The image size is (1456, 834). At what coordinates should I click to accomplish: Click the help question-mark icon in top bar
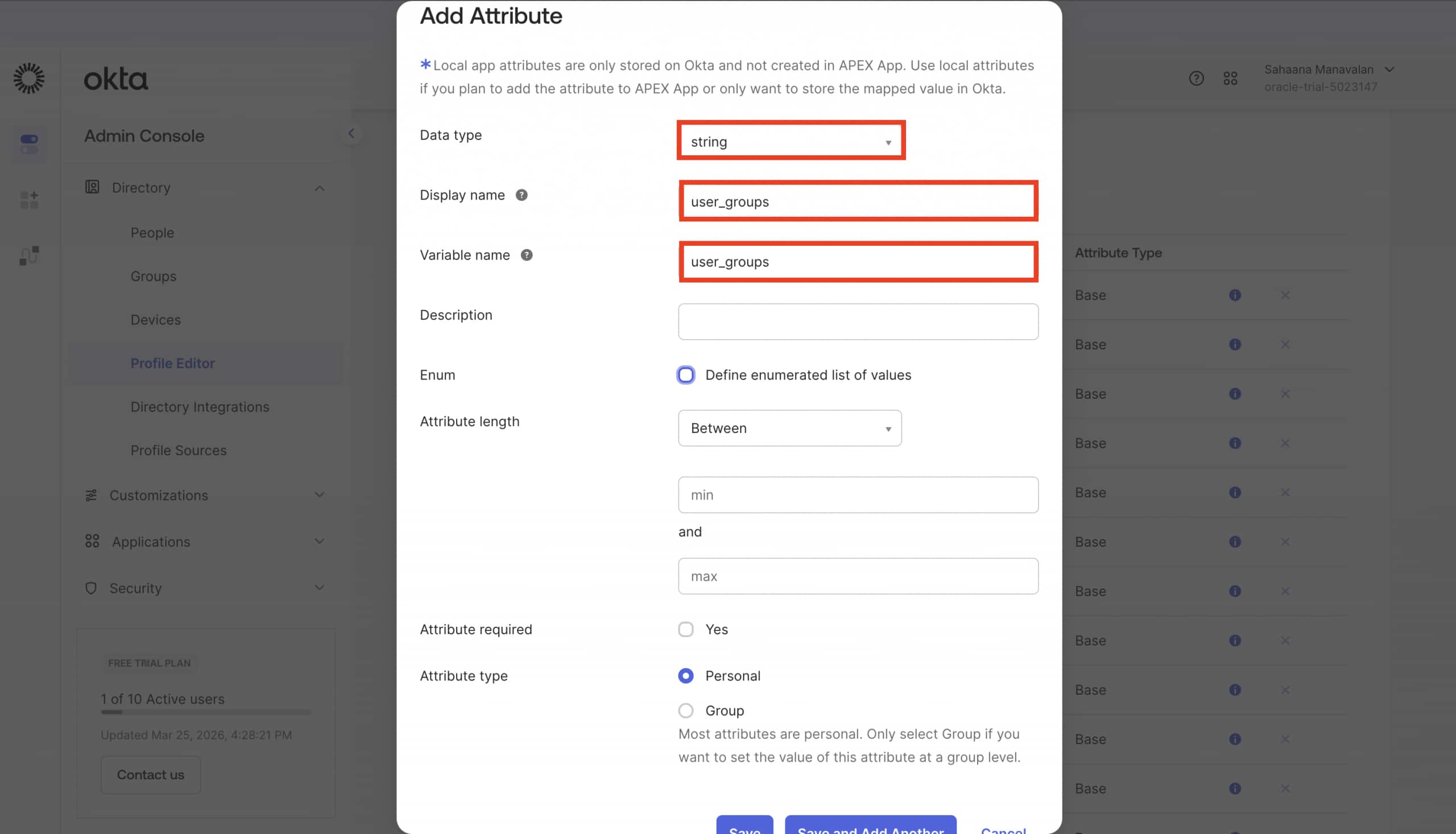1196,78
